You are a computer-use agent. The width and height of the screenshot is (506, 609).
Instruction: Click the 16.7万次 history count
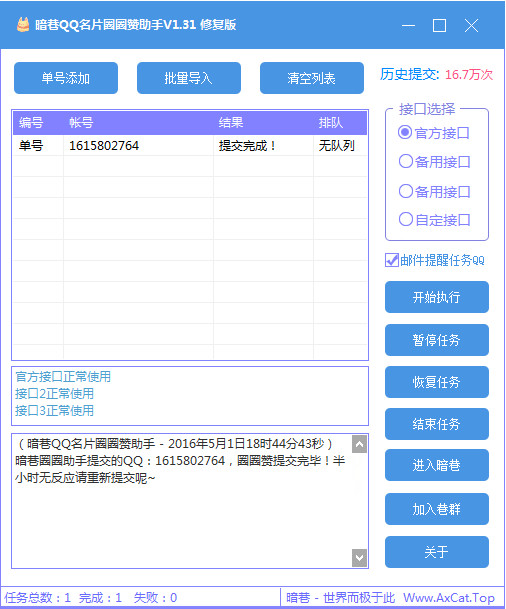tap(469, 74)
